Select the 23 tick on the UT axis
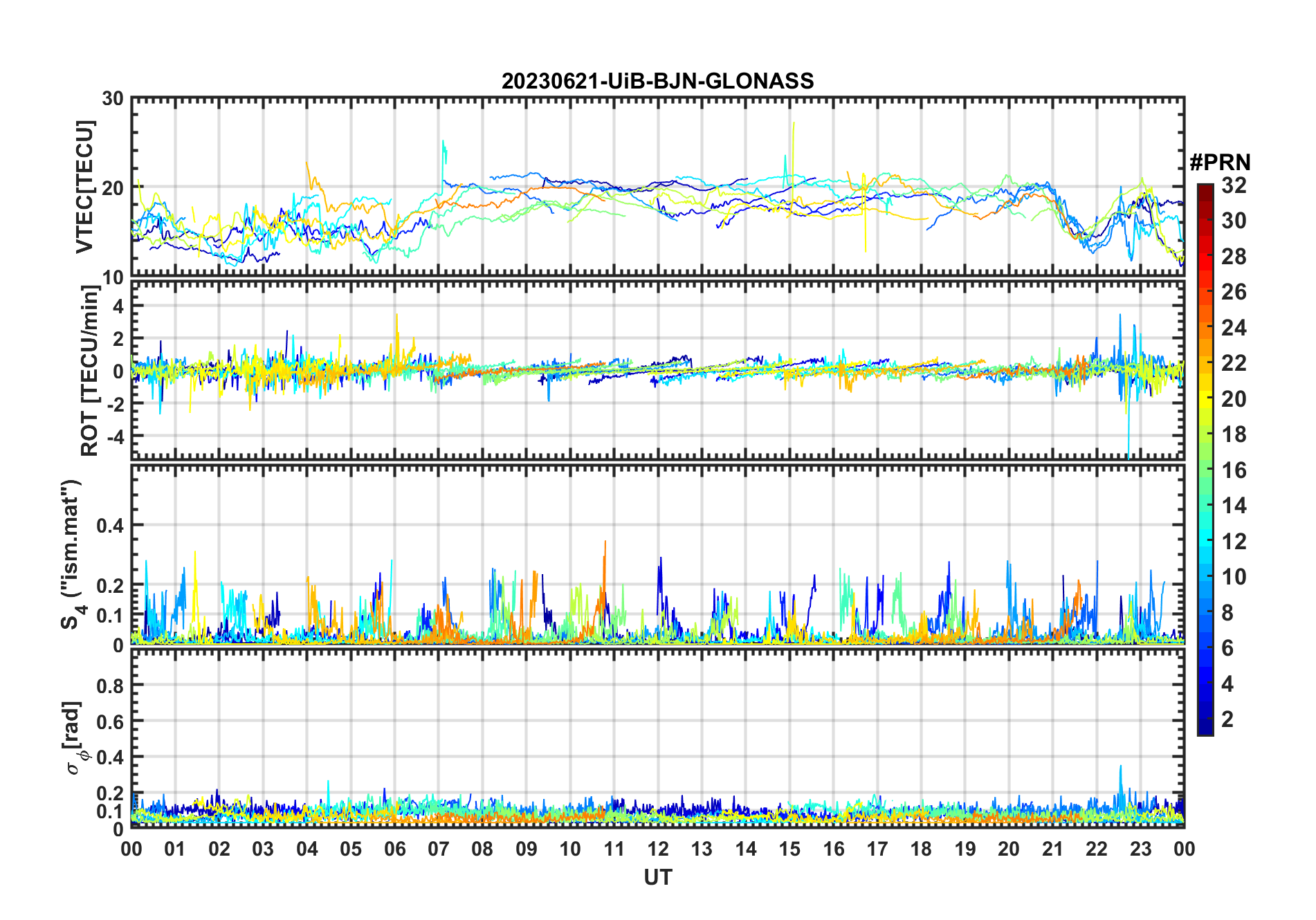Image resolution: width=1316 pixels, height=920 pixels. tap(1140, 849)
